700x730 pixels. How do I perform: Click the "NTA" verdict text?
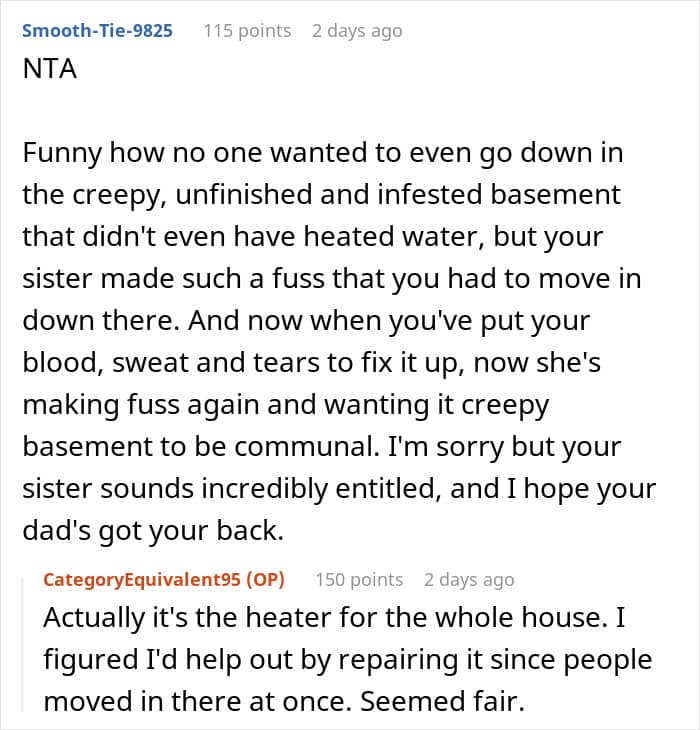click(x=50, y=71)
